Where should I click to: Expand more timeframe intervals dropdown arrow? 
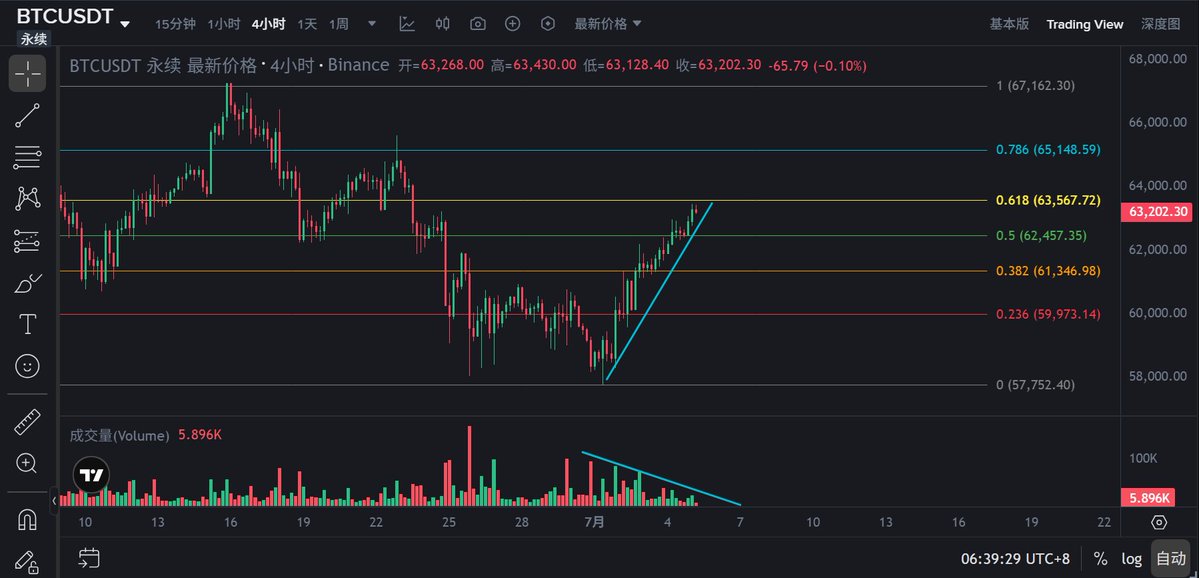click(x=372, y=24)
